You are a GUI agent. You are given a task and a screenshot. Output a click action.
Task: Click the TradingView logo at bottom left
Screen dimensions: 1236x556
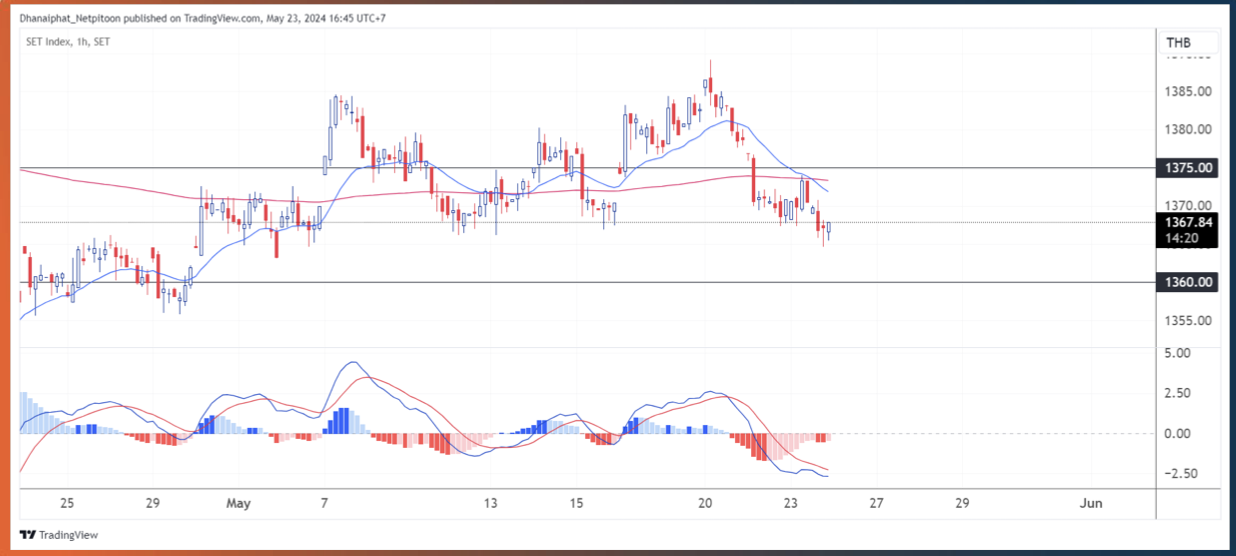60,535
